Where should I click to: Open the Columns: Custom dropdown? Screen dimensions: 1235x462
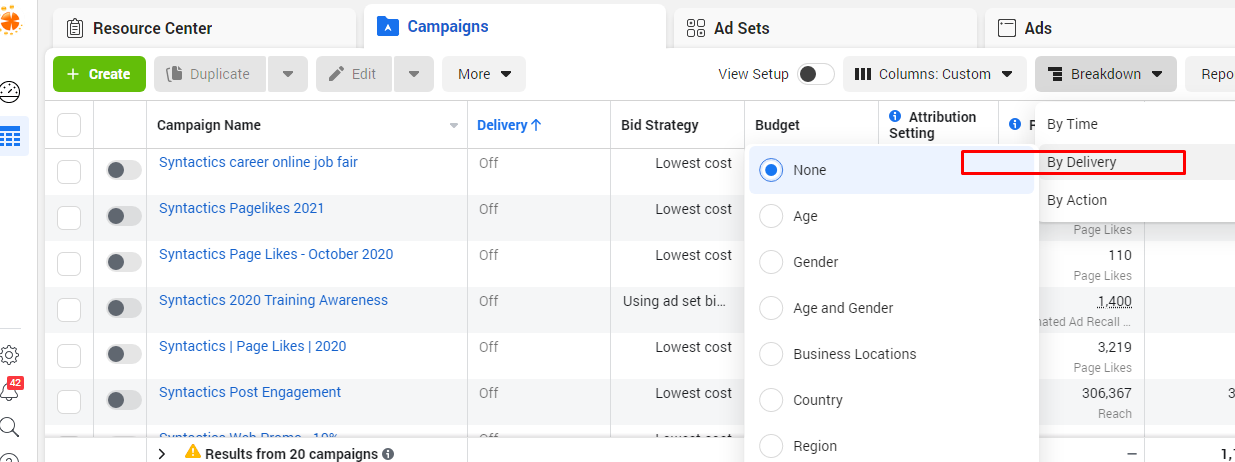coord(935,74)
